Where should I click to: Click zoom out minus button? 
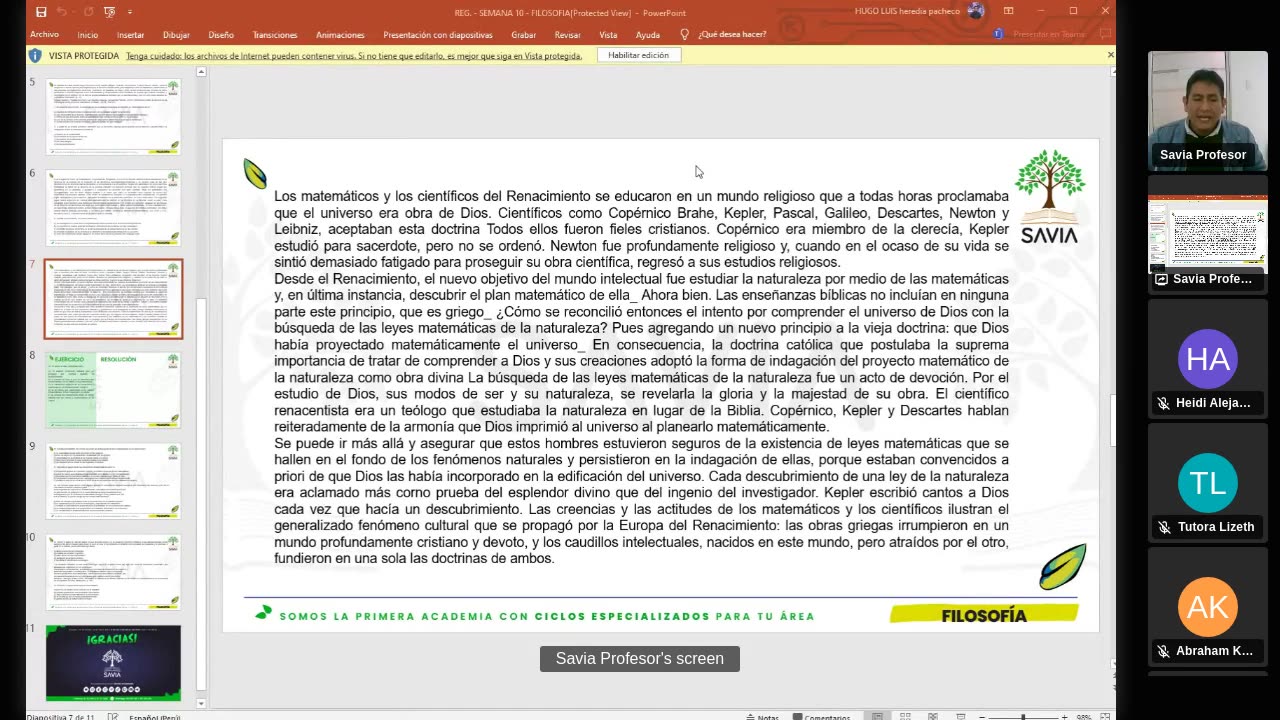[x=984, y=717]
